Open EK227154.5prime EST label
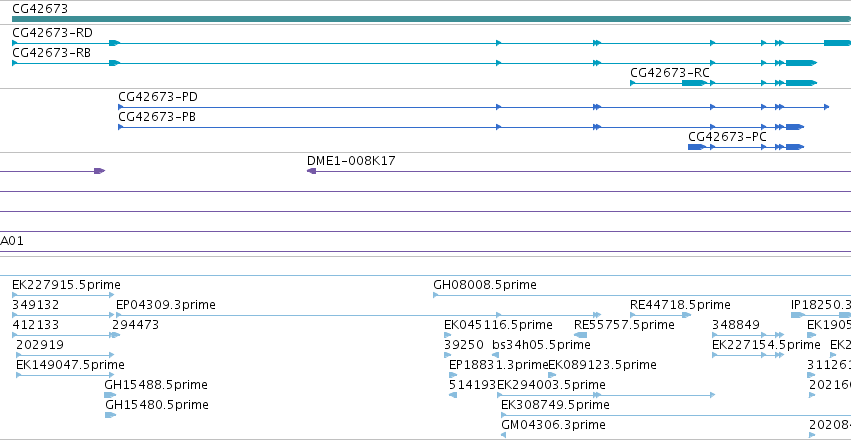 pyautogui.click(x=766, y=345)
